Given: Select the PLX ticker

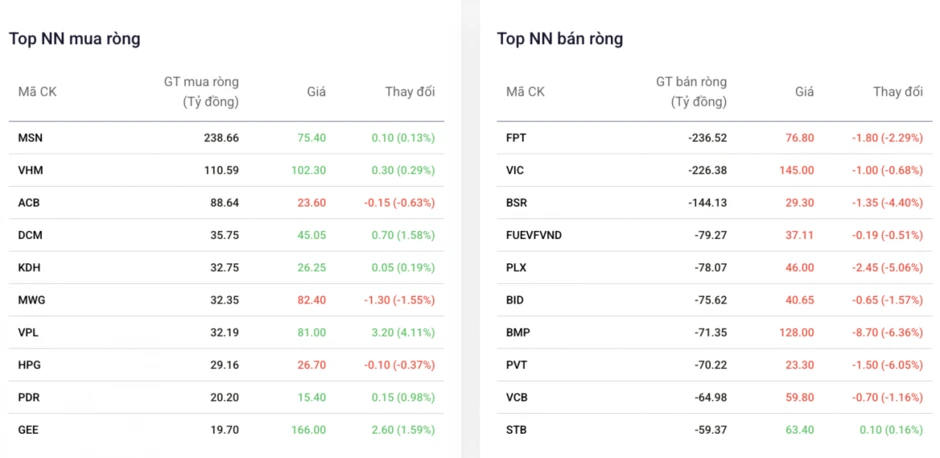Looking at the screenshot, I should (x=516, y=267).
